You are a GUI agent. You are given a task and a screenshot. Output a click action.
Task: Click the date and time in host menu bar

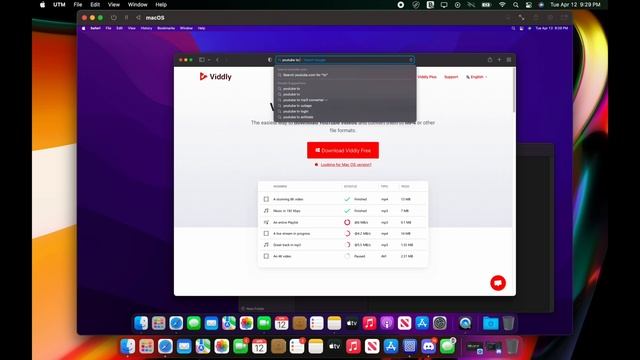tap(576, 4)
